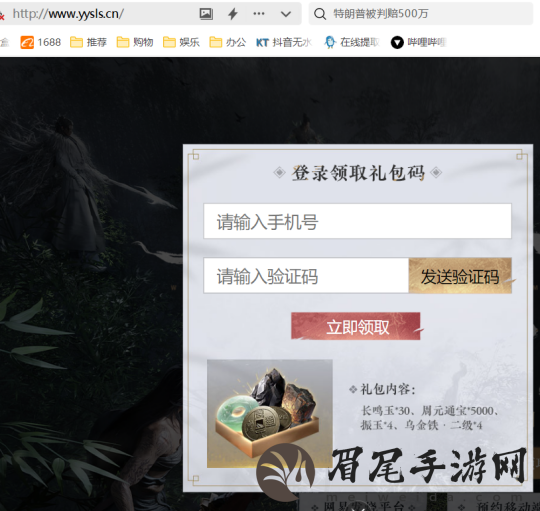Click the search magnifier icon

coord(320,14)
